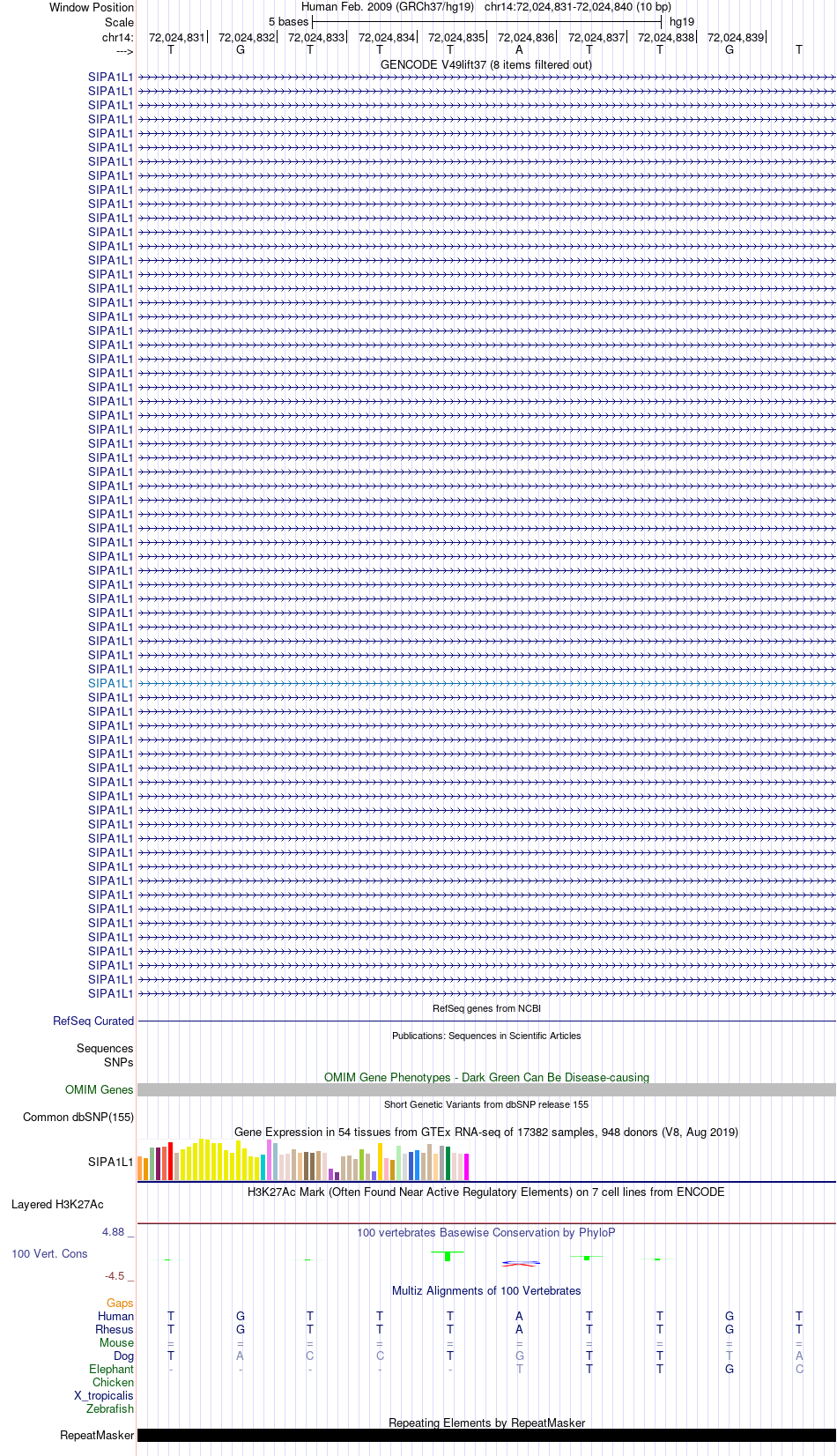Image resolution: width=837 pixels, height=1456 pixels.
Task: Click the gray OMIM Genes track bar
Action: point(486,1090)
